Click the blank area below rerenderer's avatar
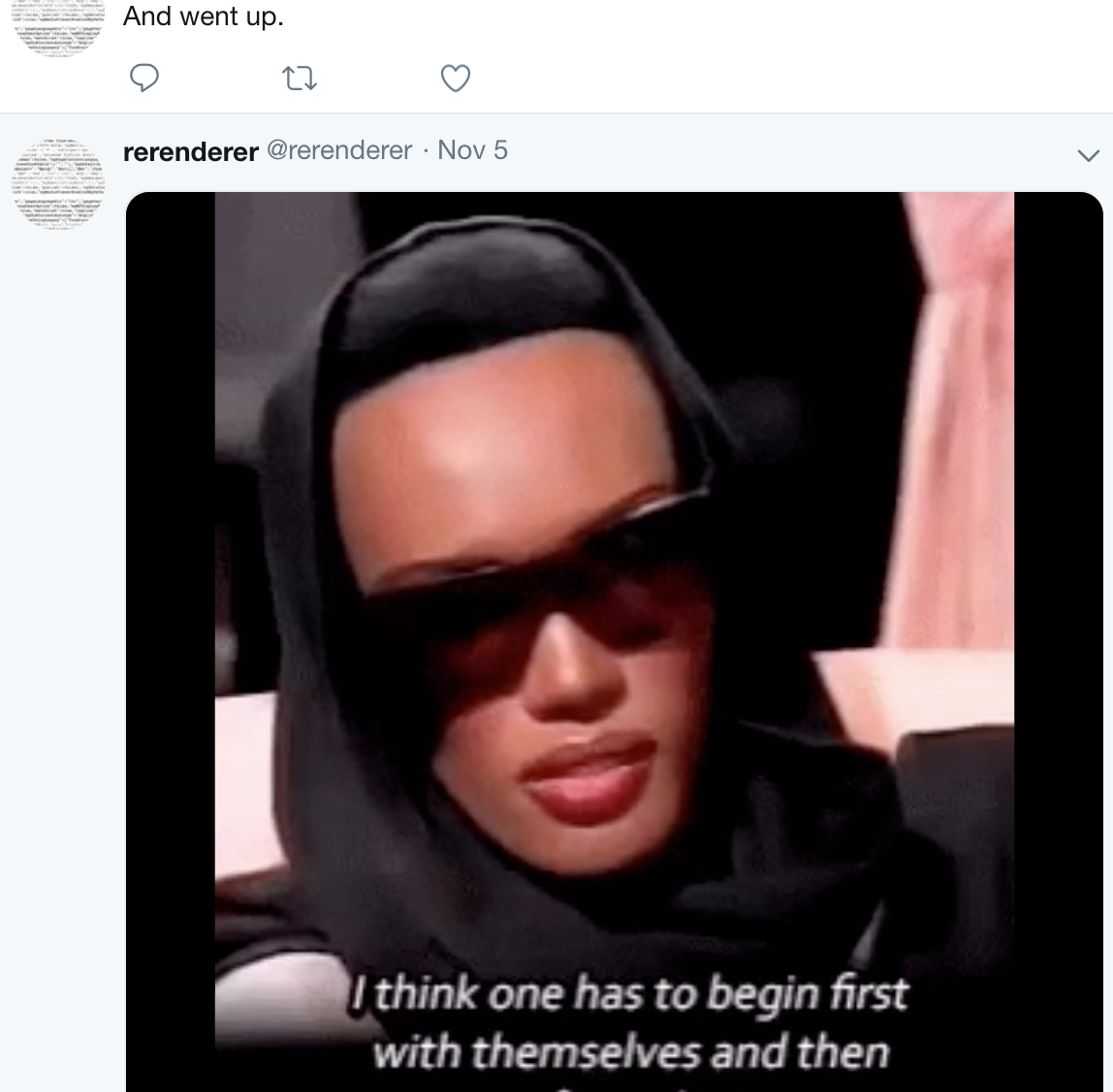The width and height of the screenshot is (1113, 1092). 60,639
